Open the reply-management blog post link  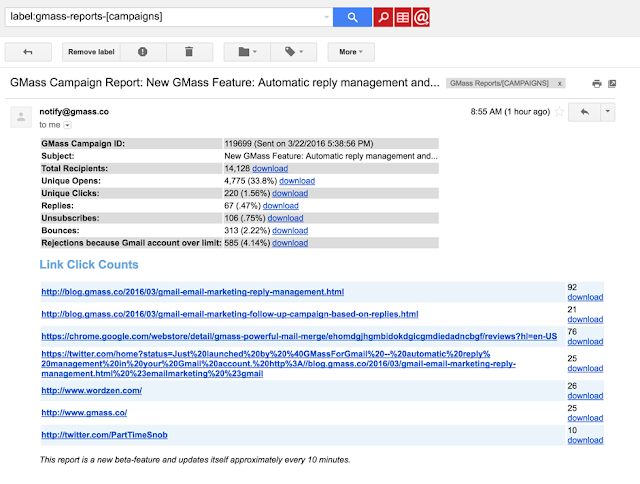pyautogui.click(x=193, y=292)
